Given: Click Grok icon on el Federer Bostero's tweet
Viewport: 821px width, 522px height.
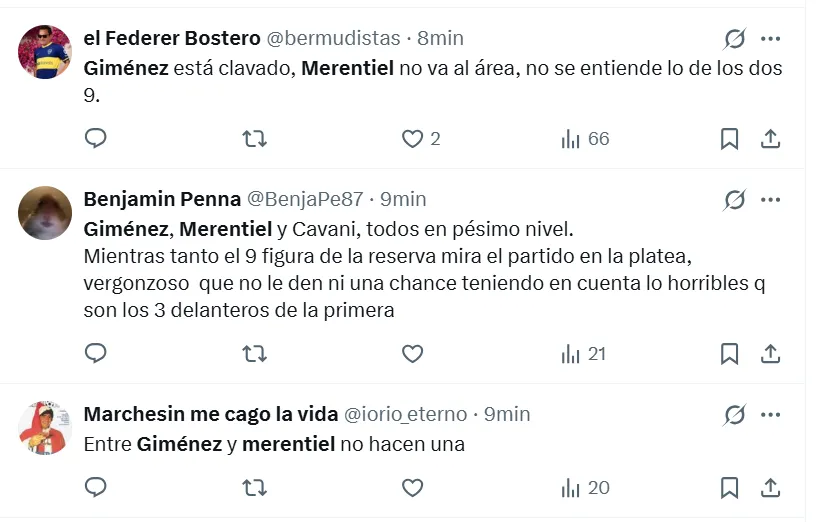Looking at the screenshot, I should (x=735, y=39).
